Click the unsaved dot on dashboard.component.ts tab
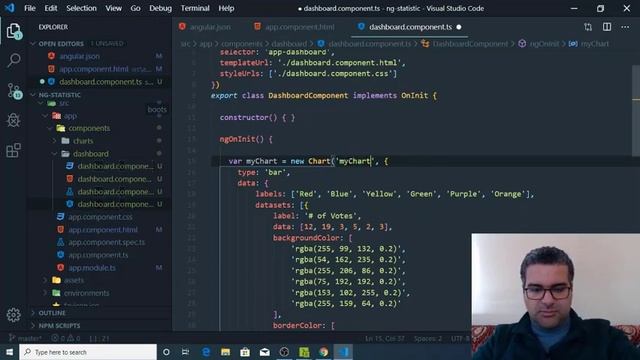The width and height of the screenshot is (640, 360). (x=459, y=27)
